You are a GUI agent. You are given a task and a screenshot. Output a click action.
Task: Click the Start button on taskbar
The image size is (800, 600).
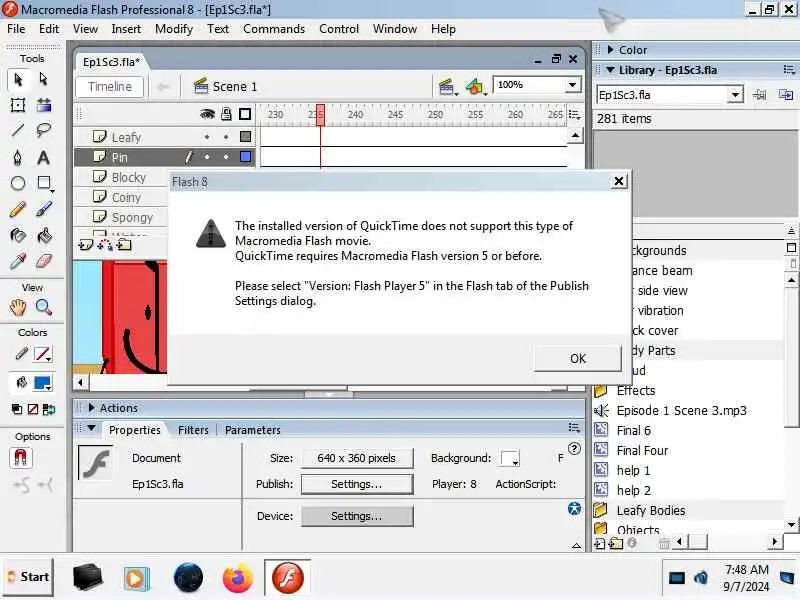(x=29, y=577)
